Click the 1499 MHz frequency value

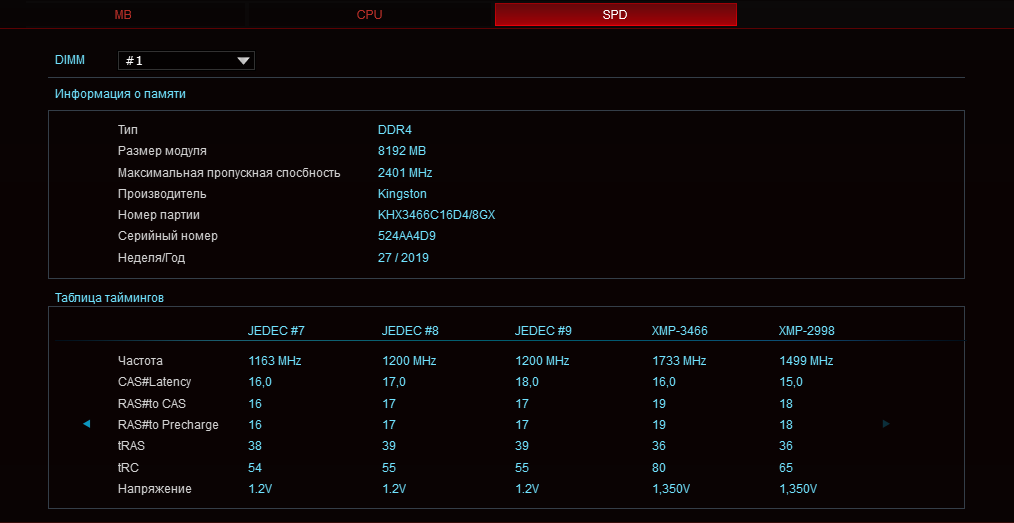[x=806, y=361]
